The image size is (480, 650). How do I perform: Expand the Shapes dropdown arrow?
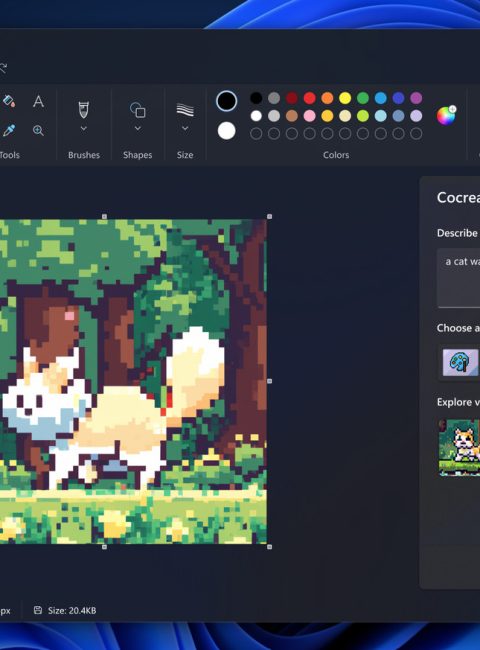[138, 129]
